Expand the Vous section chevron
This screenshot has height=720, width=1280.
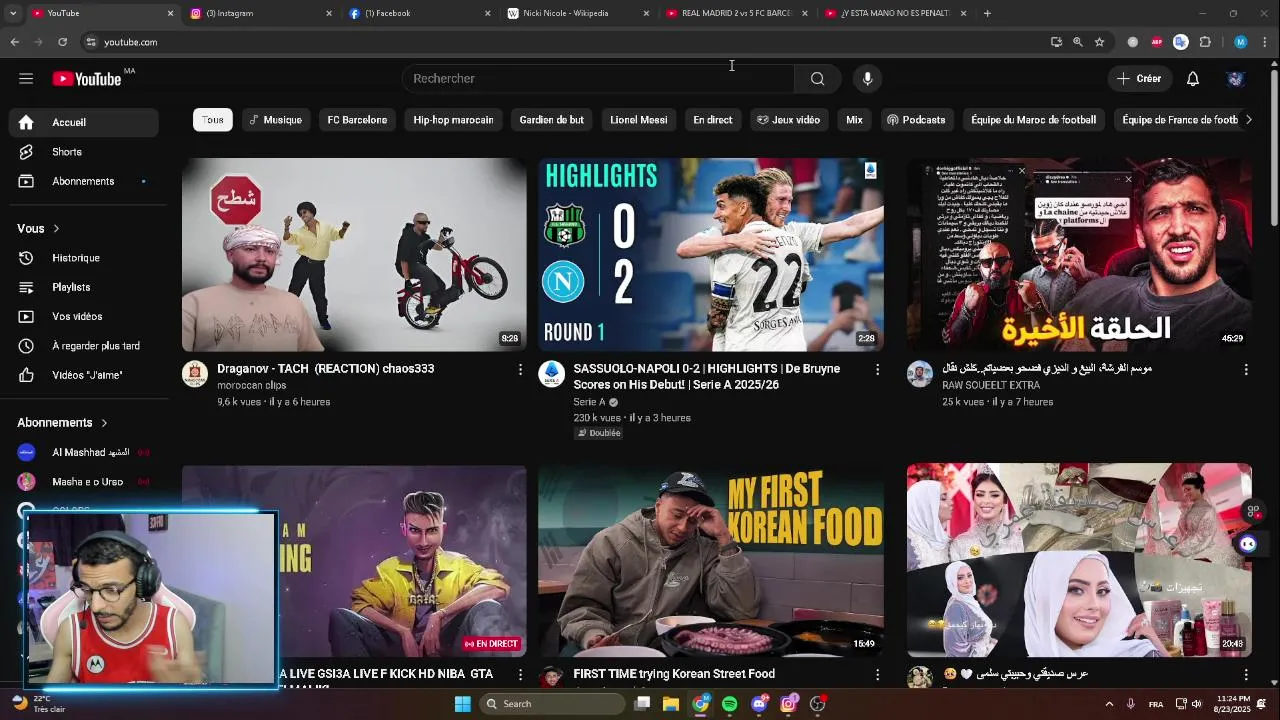[56, 229]
